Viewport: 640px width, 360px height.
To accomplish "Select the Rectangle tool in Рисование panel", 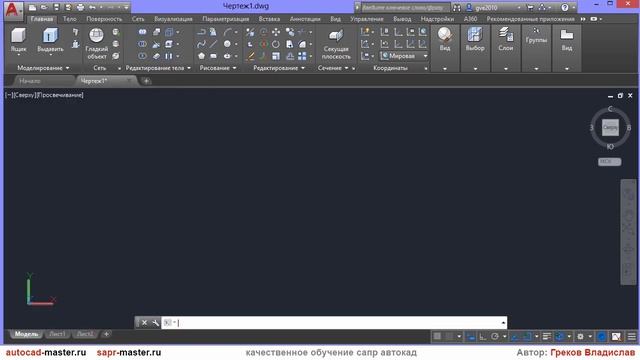I will tap(213, 56).
